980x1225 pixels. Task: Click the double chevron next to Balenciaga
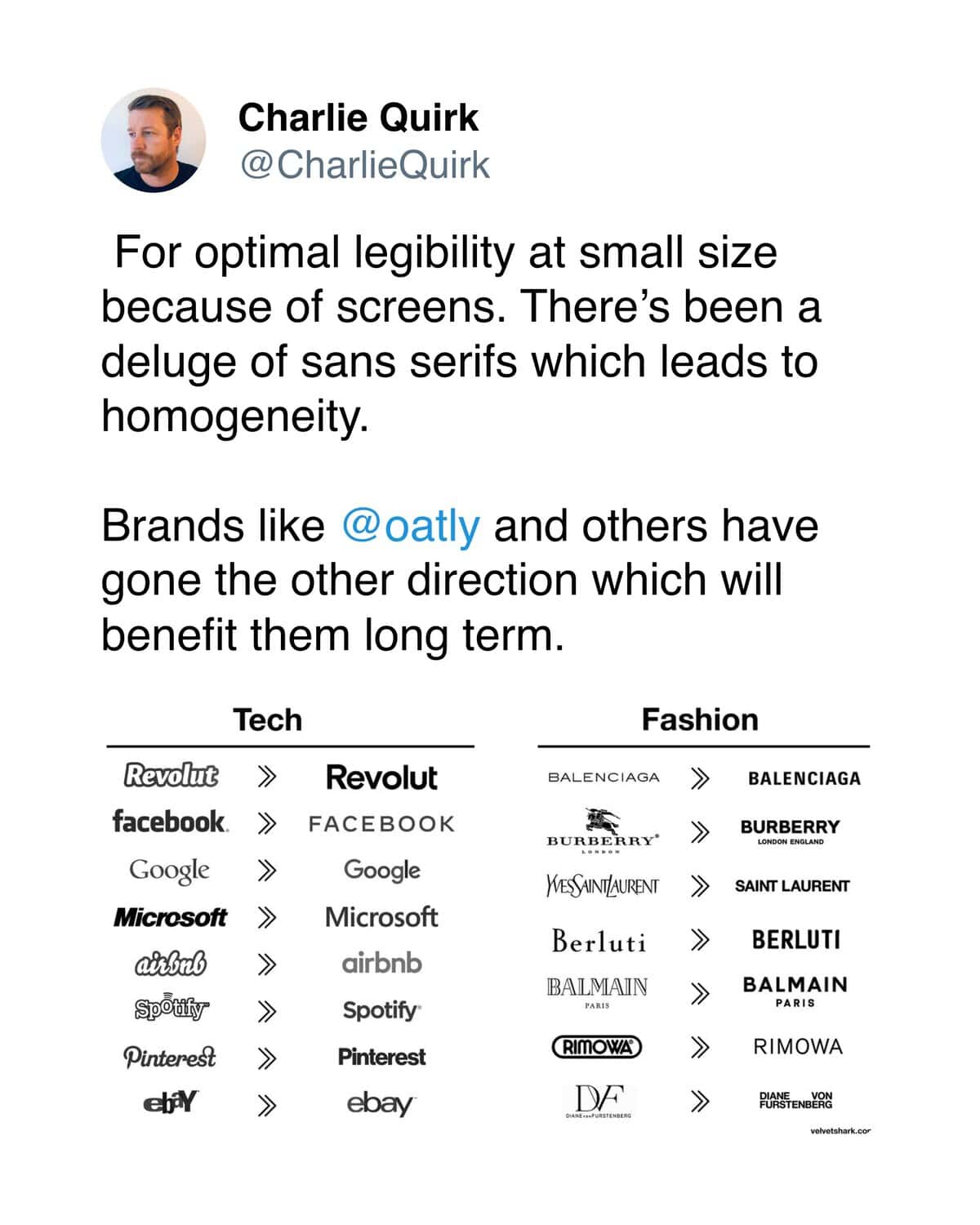pos(698,777)
